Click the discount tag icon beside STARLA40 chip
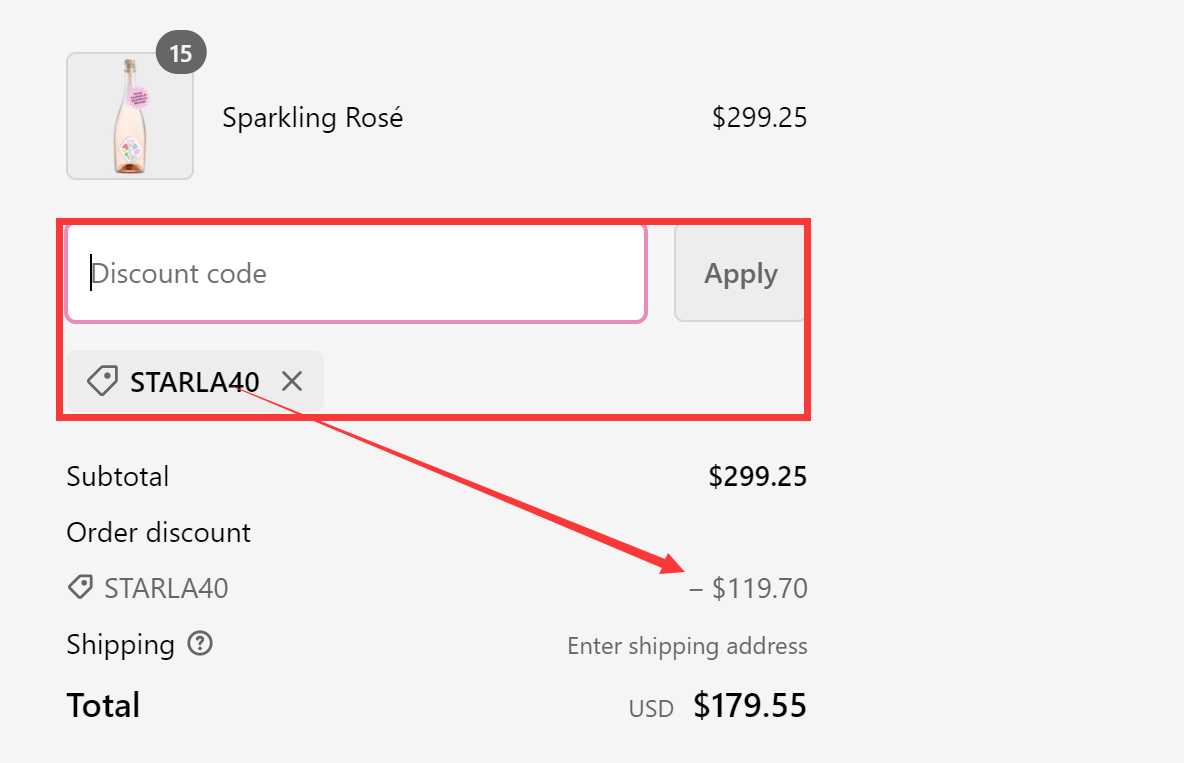The image size is (1184, 763). (100, 381)
